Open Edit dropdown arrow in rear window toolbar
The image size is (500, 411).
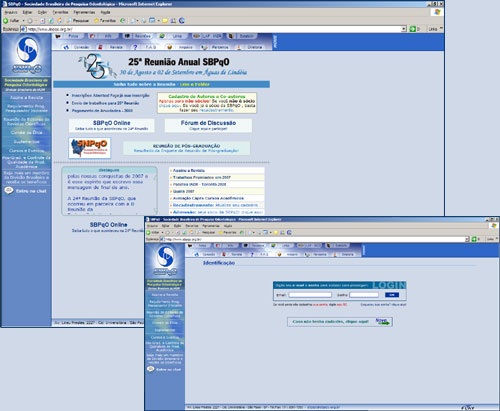click(x=158, y=21)
